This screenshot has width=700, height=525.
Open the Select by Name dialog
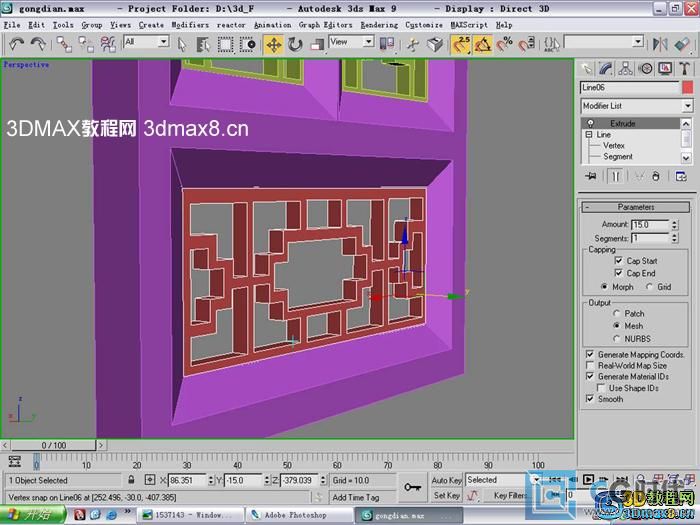tap(203, 44)
